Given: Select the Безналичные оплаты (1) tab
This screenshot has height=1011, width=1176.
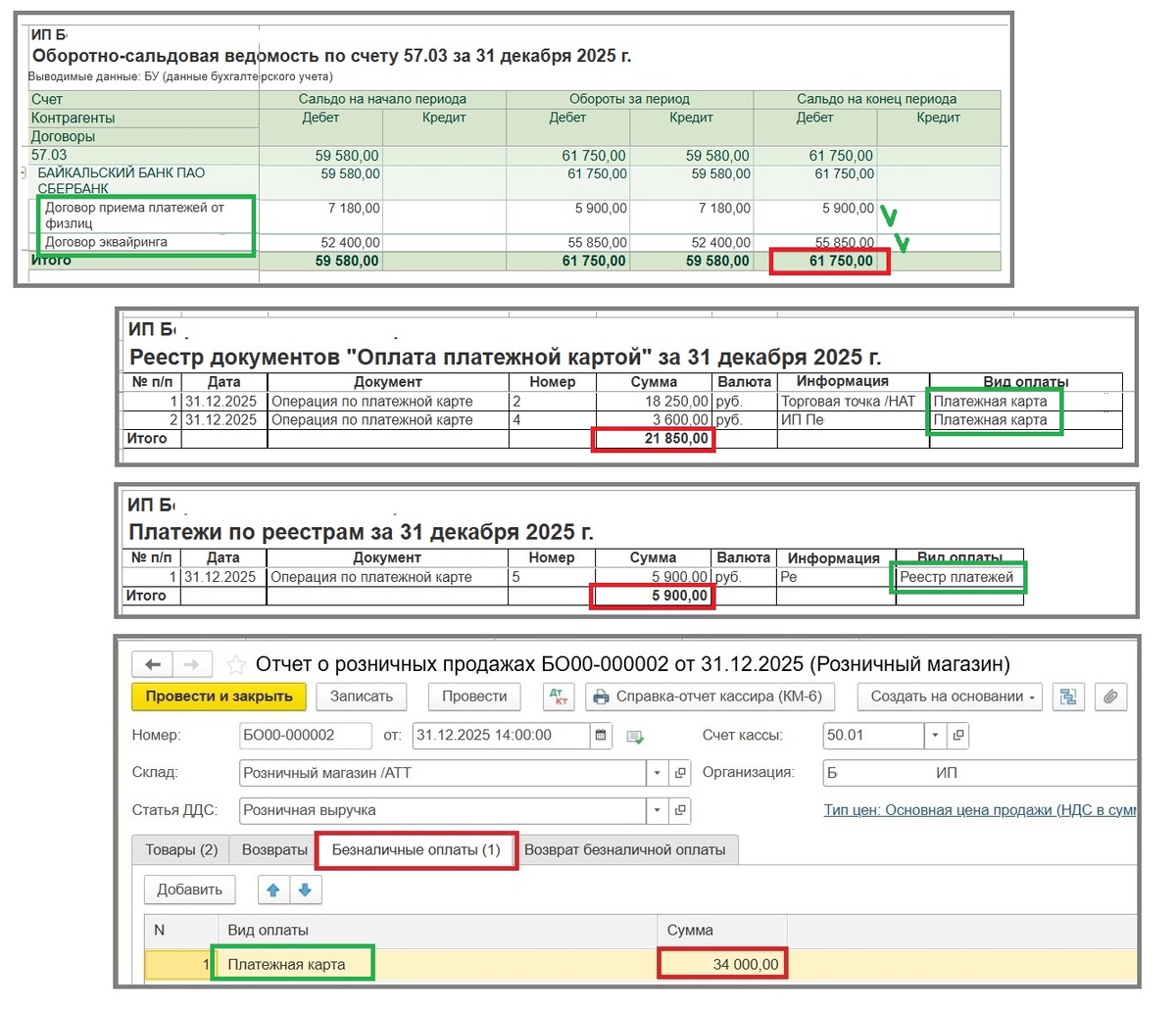Looking at the screenshot, I should click(416, 849).
